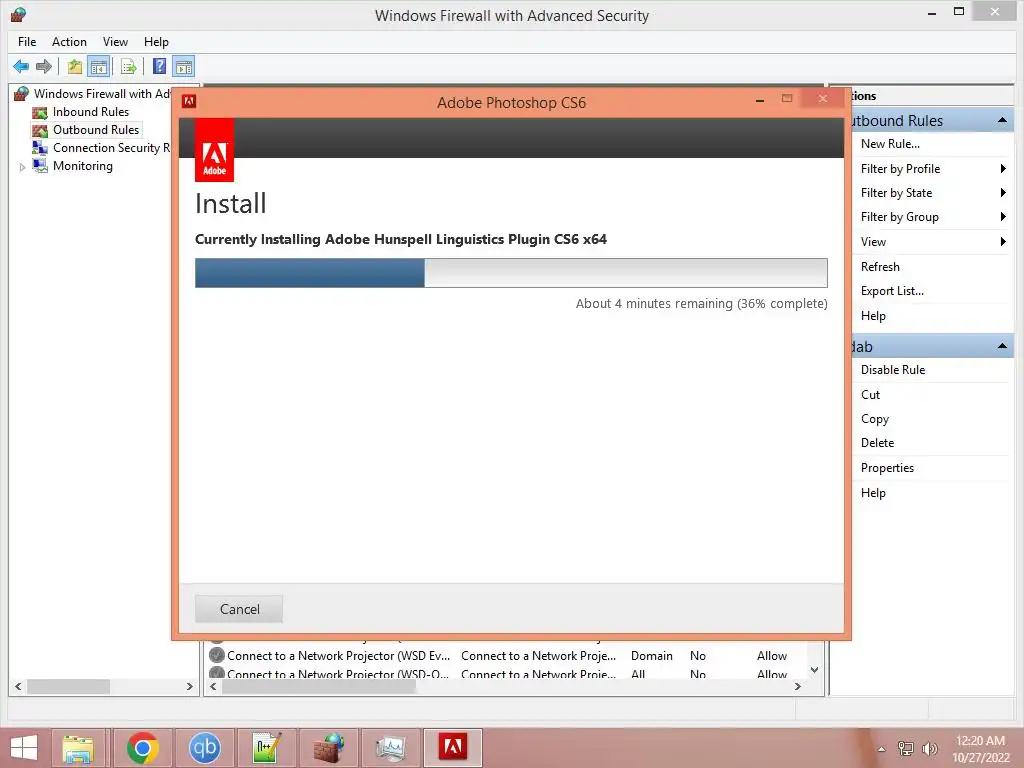Open the Filter by Group submenu

pos(933,217)
